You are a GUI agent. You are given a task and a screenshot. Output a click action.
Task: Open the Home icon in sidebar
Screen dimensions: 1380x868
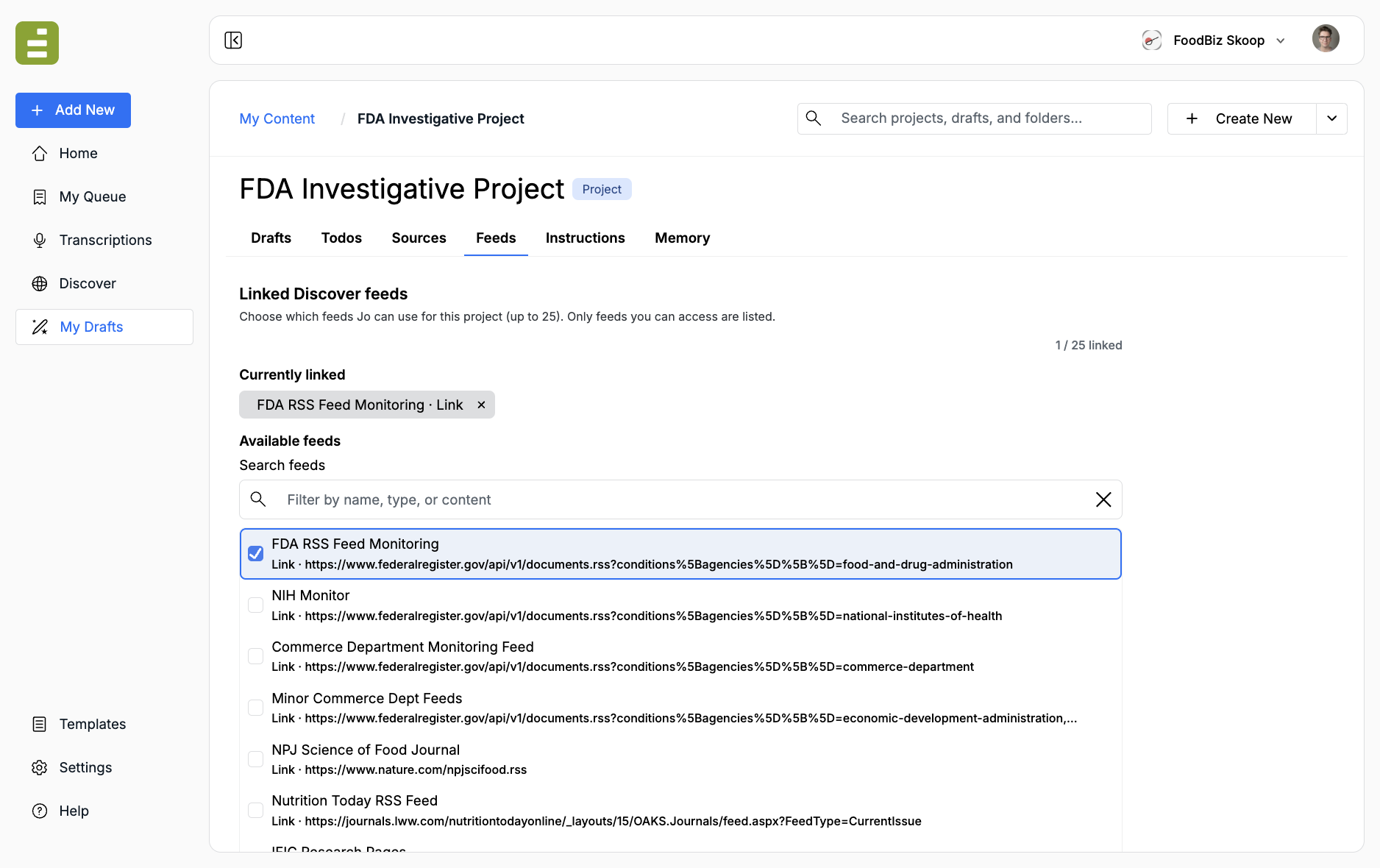coord(40,153)
